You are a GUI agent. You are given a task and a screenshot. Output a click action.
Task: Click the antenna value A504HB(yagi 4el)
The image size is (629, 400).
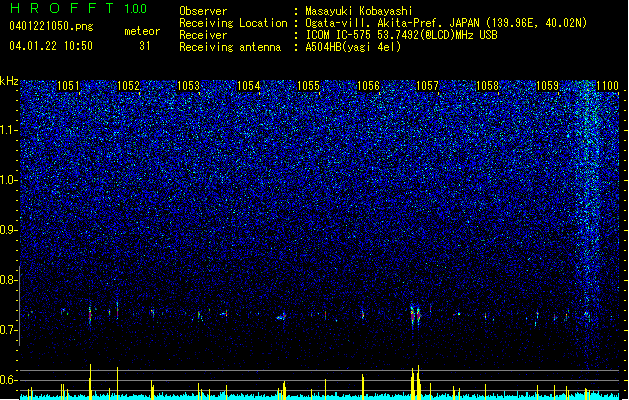(x=353, y=47)
